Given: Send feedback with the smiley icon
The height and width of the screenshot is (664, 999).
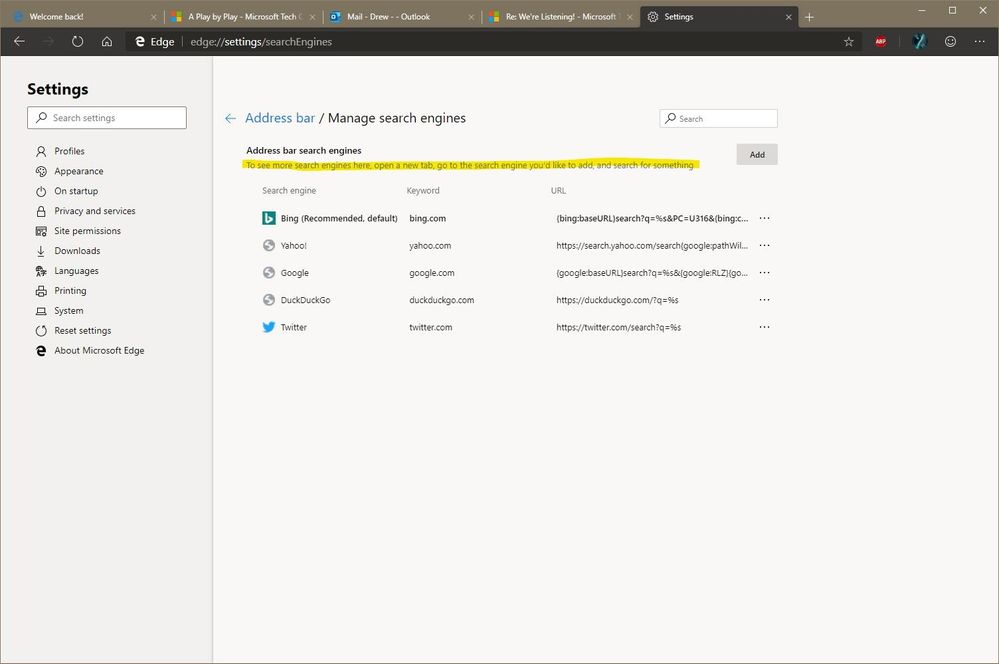Looking at the screenshot, I should pos(950,41).
